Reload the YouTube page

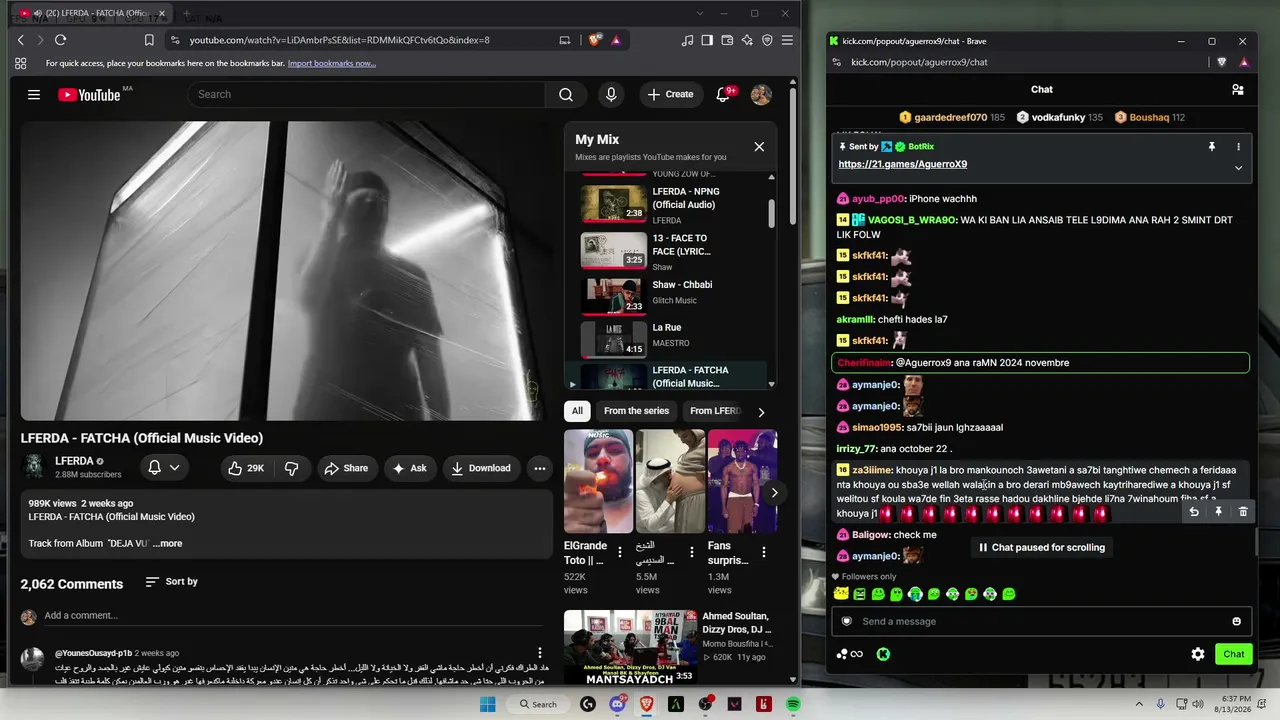tap(60, 40)
